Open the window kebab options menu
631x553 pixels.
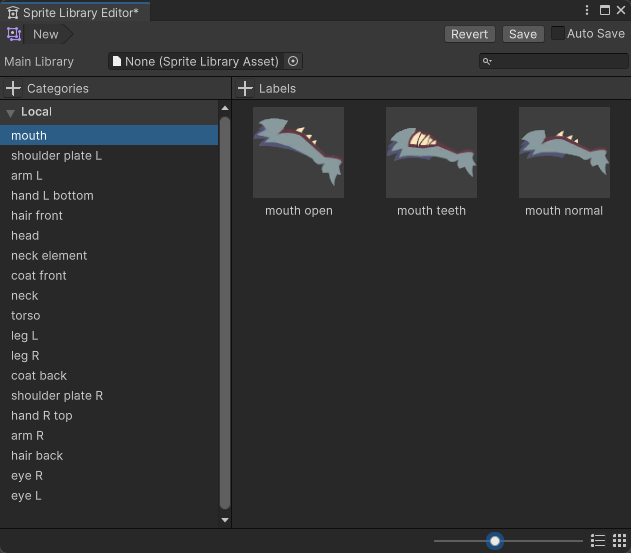[588, 10]
